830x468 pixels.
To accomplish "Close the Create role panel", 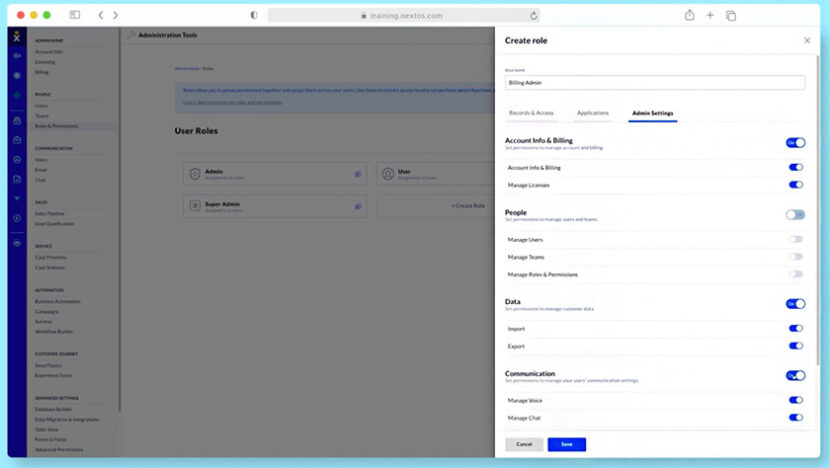I will [x=807, y=40].
